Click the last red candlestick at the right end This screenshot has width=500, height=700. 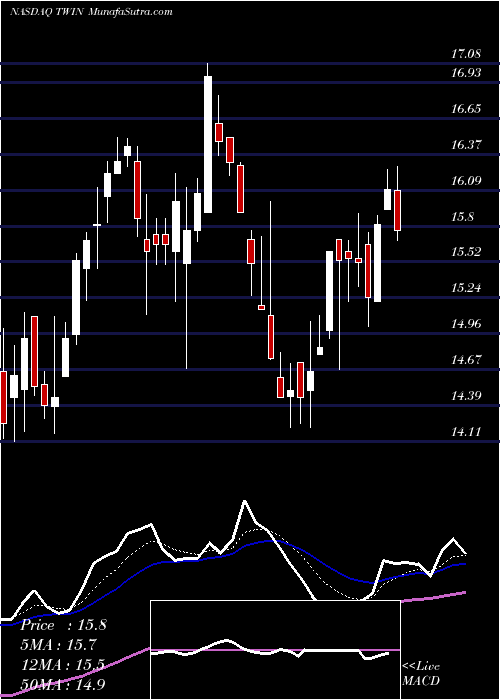[x=397, y=210]
